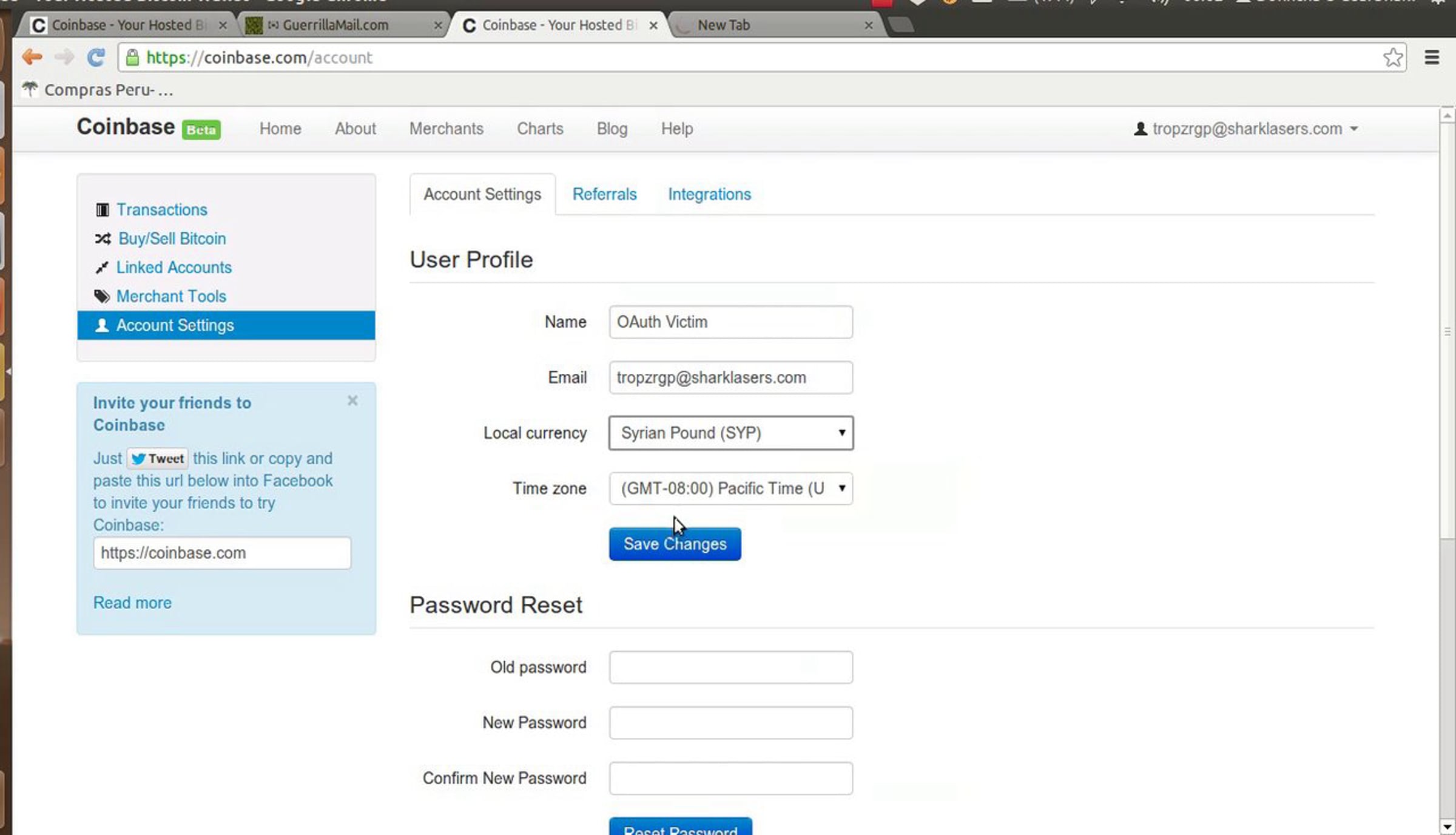The height and width of the screenshot is (835, 1456).
Task: Click the Merchant Tools tag icon
Action: tap(102, 297)
